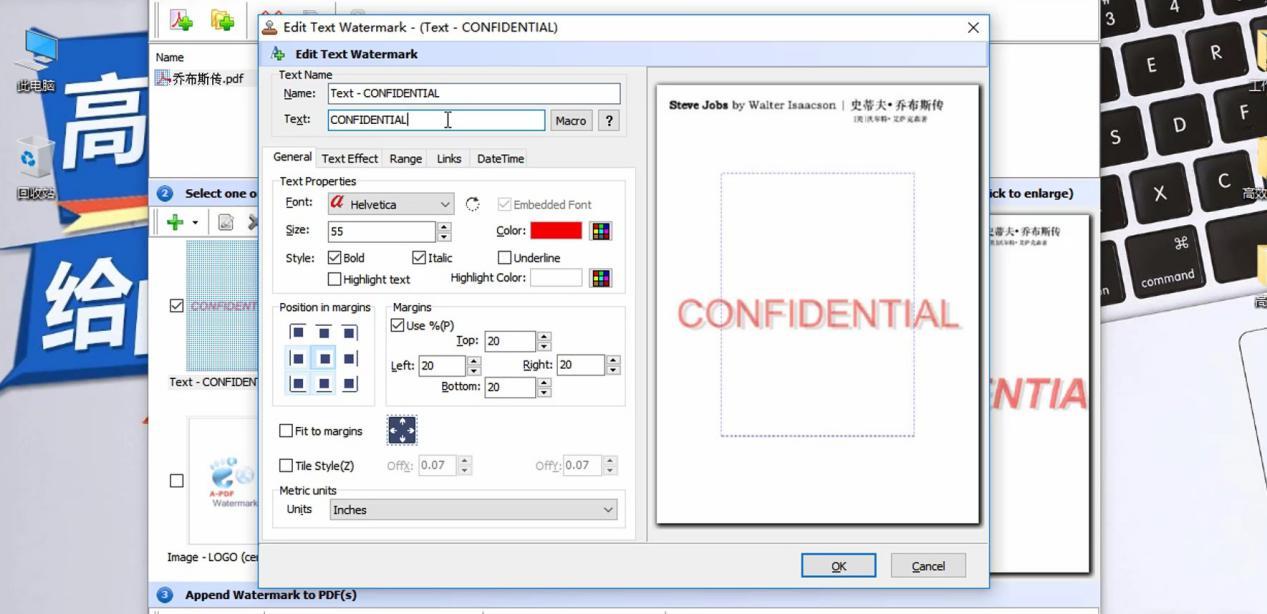This screenshot has width=1267, height=614.
Task: Open the Units dropdown showing Inches
Action: [473, 509]
